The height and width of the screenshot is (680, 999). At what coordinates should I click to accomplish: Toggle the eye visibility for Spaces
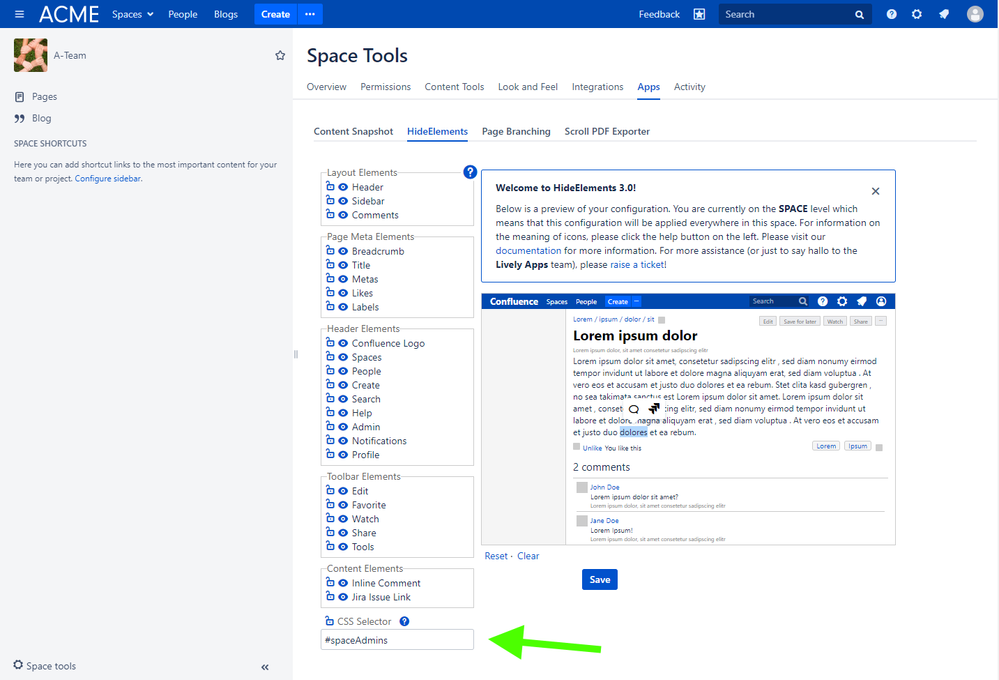click(343, 358)
